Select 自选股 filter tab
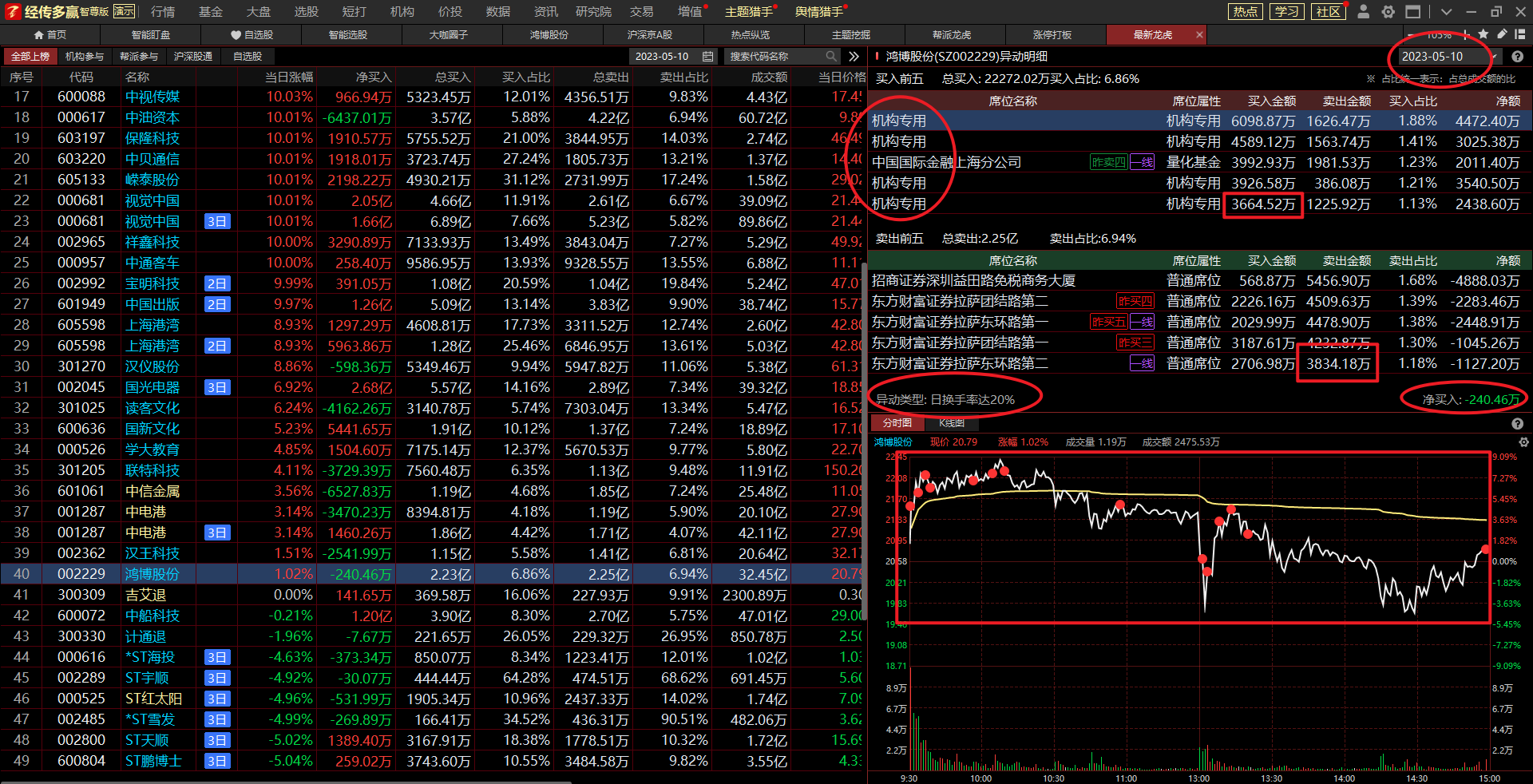The image size is (1533, 784). click(x=248, y=57)
